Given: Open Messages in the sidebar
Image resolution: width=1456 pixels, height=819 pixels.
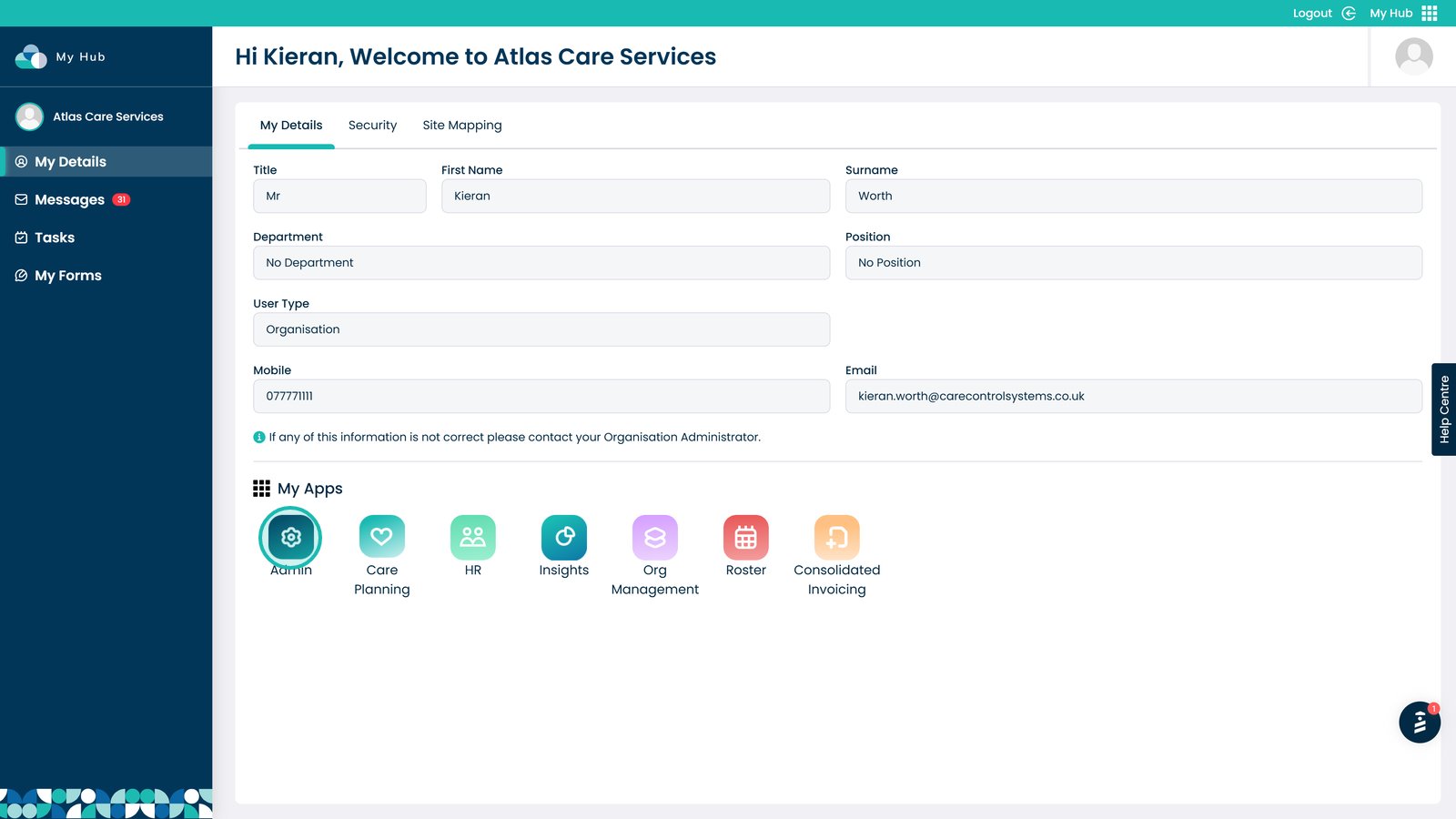Looking at the screenshot, I should [x=70, y=200].
